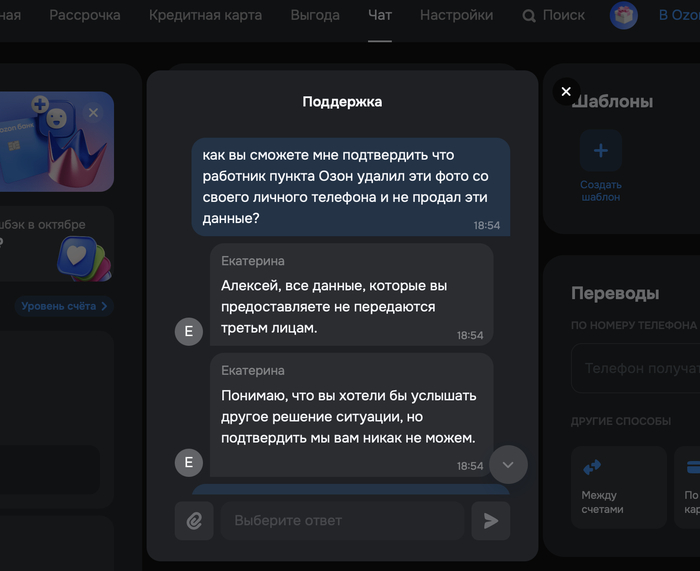Go to the Настройки tab
Image resolution: width=700 pixels, height=571 pixels.
point(456,16)
